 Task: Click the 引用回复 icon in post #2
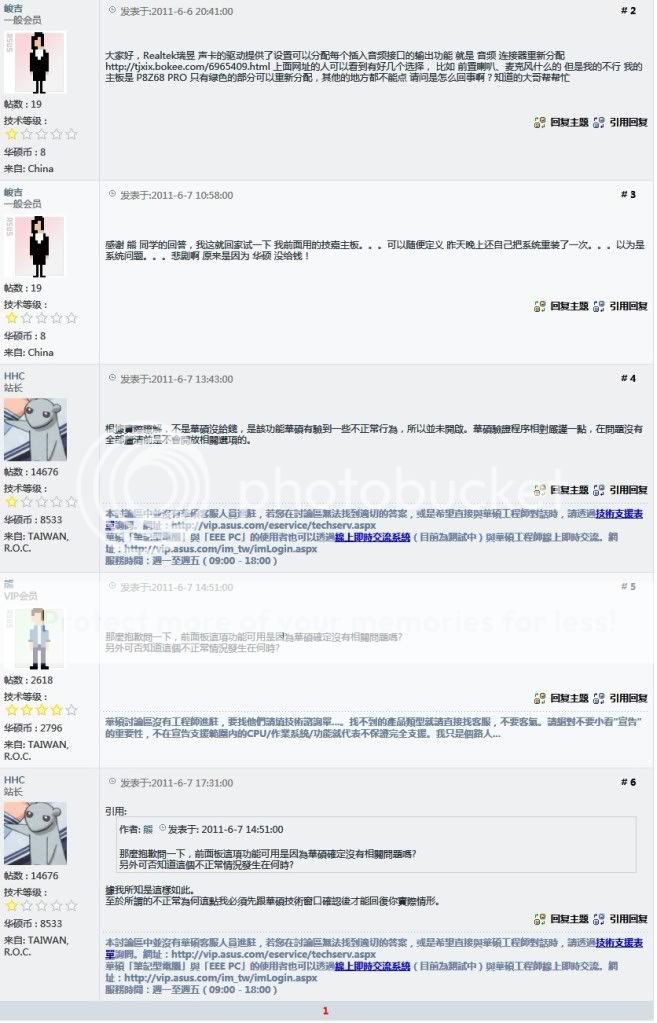[598, 122]
